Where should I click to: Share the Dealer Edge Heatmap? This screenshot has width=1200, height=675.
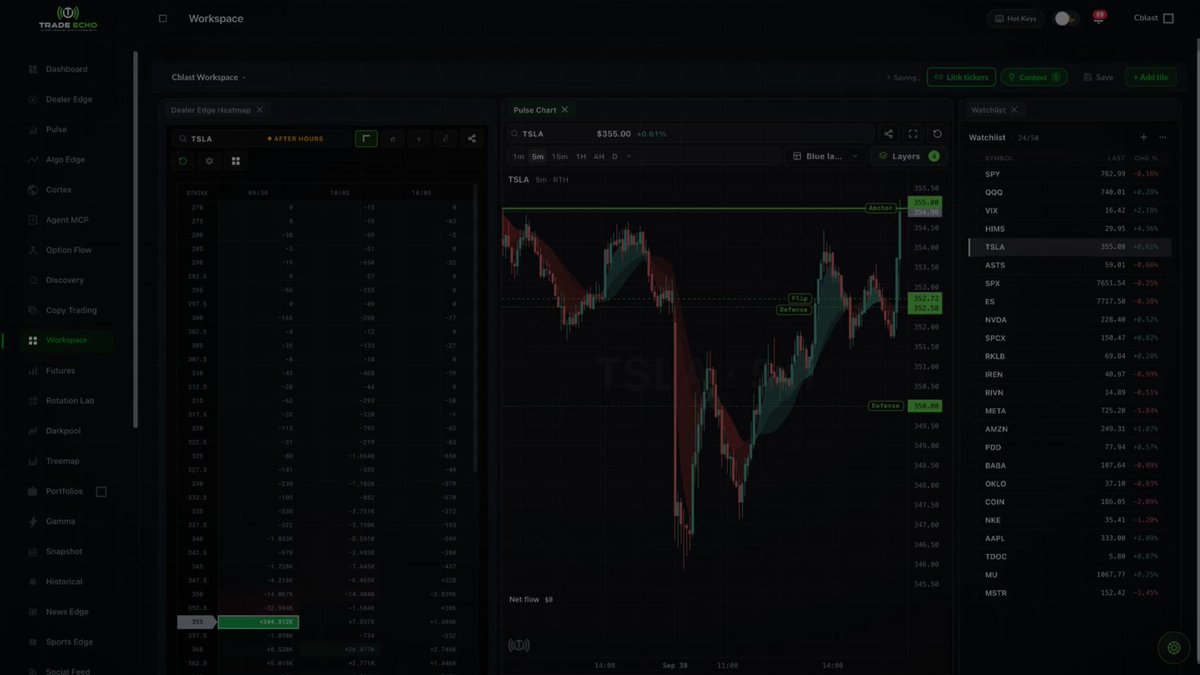472,139
